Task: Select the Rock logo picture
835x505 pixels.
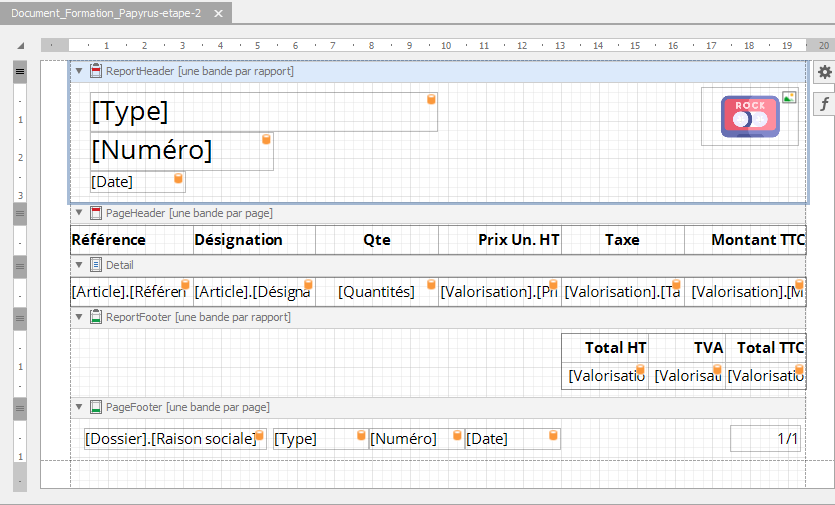Action: pyautogui.click(x=748, y=118)
